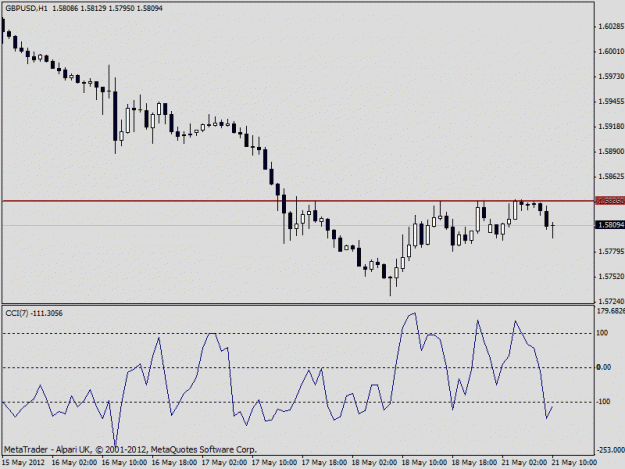
Task: Click the 1.57520 price scale value
Action: coord(611,276)
